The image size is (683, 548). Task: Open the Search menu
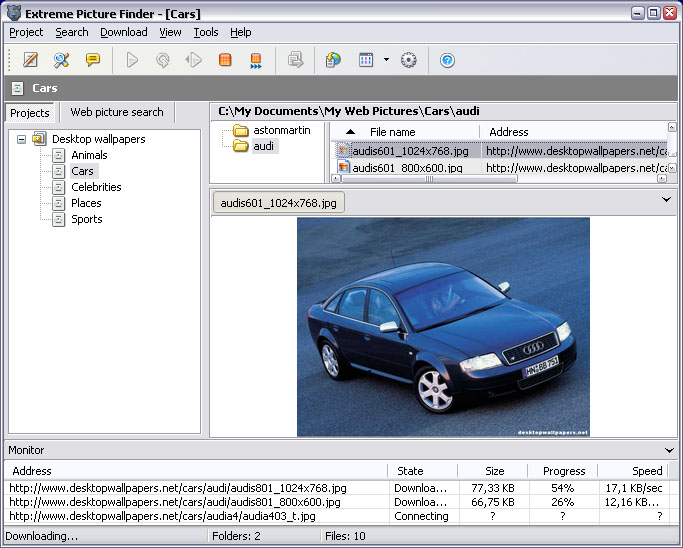tap(72, 32)
